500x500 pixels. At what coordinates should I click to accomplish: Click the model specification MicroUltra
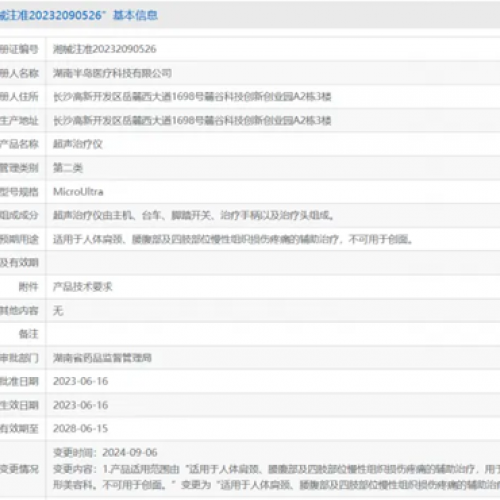click(78, 192)
